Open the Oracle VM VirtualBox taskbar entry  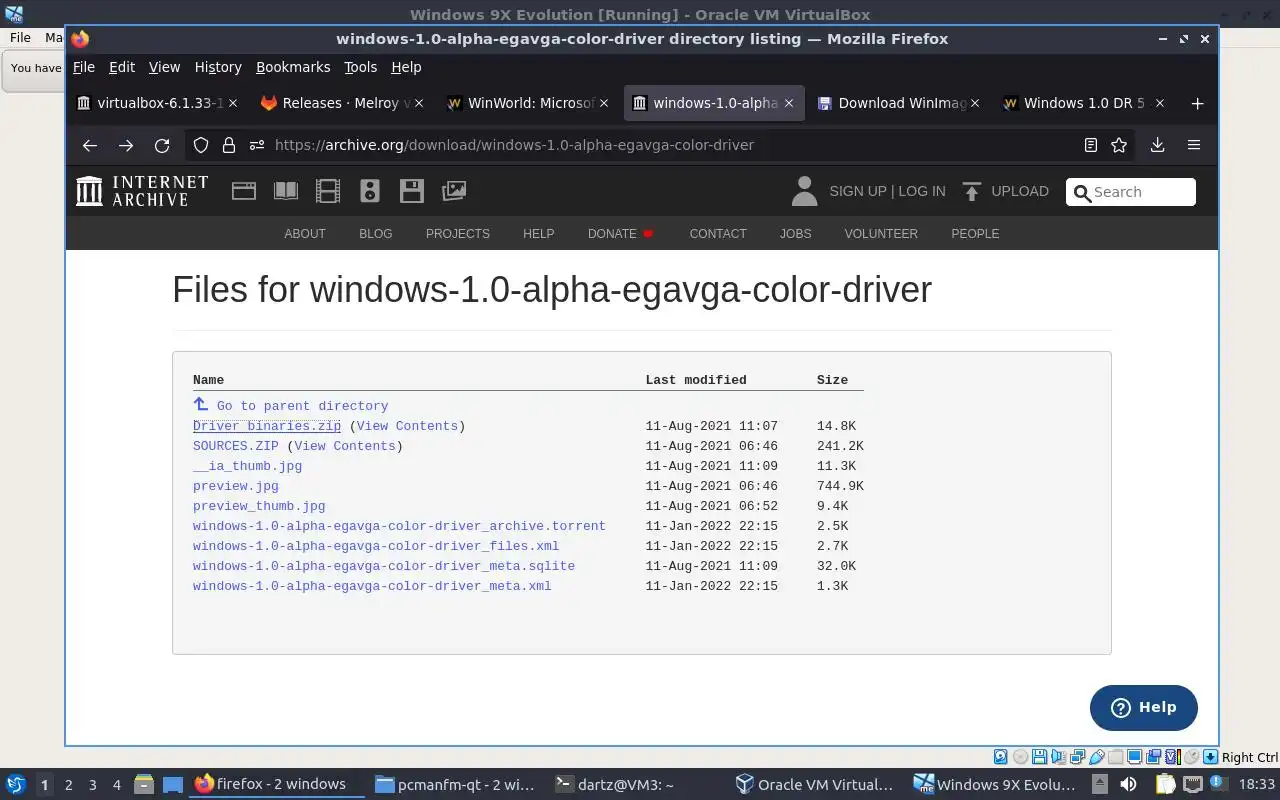815,785
